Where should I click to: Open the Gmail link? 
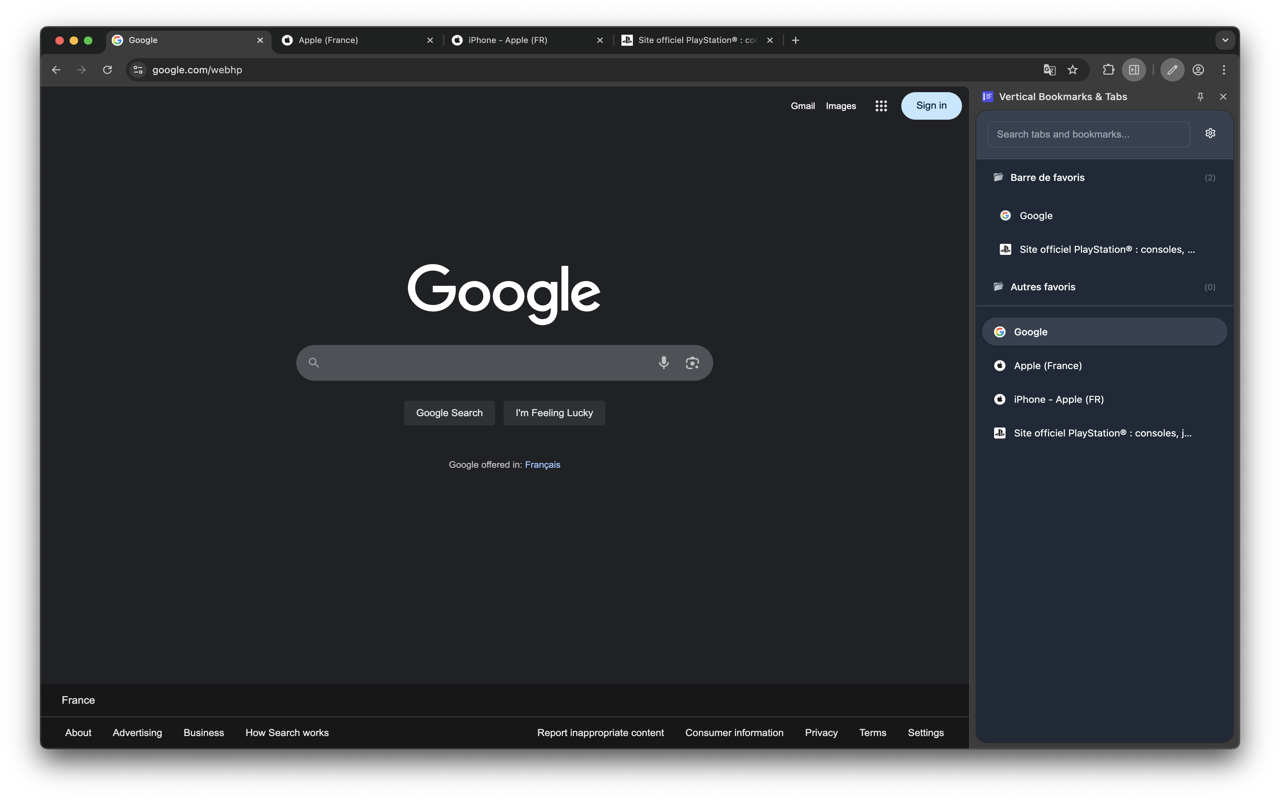(803, 106)
